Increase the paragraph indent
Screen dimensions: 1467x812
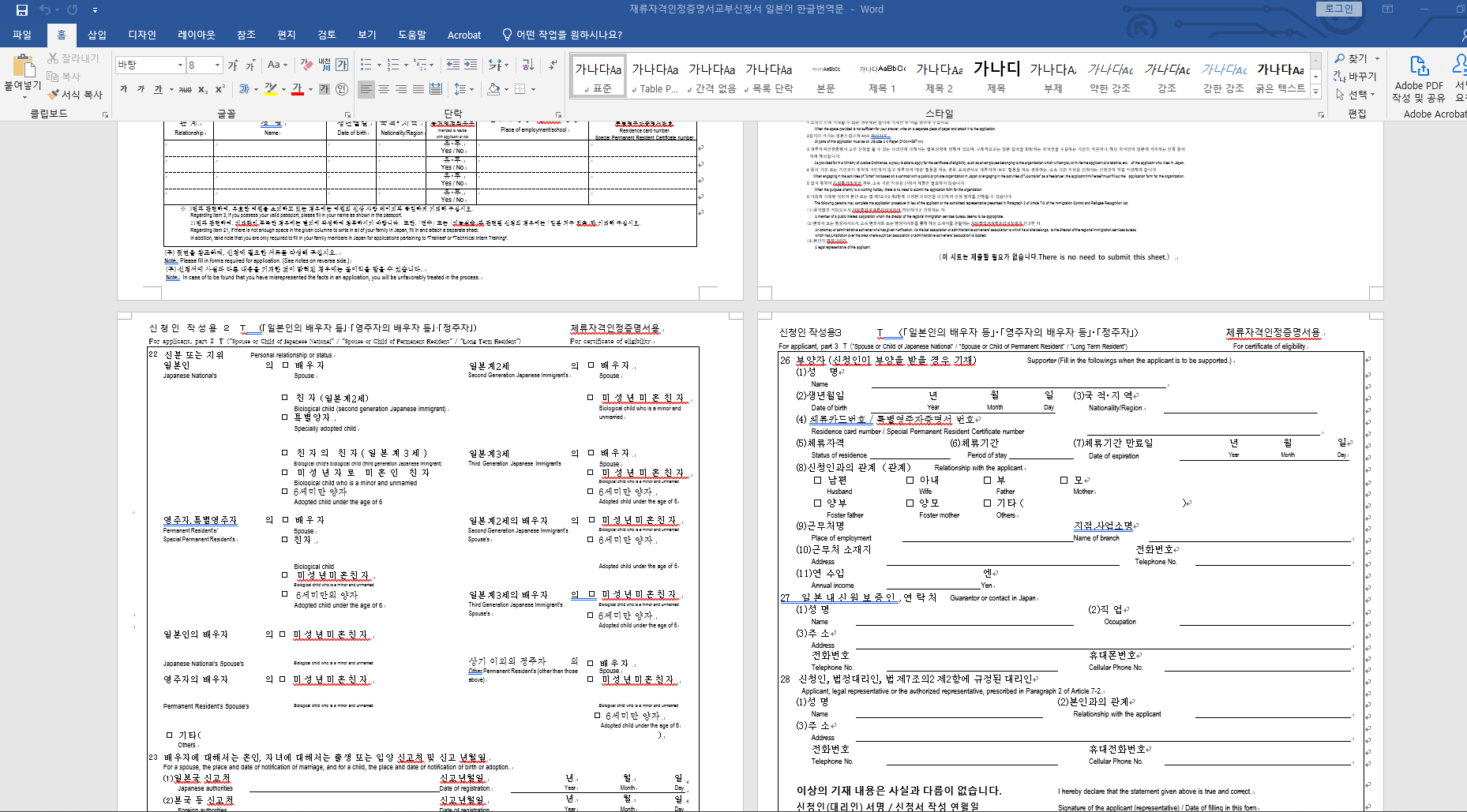[x=471, y=65]
